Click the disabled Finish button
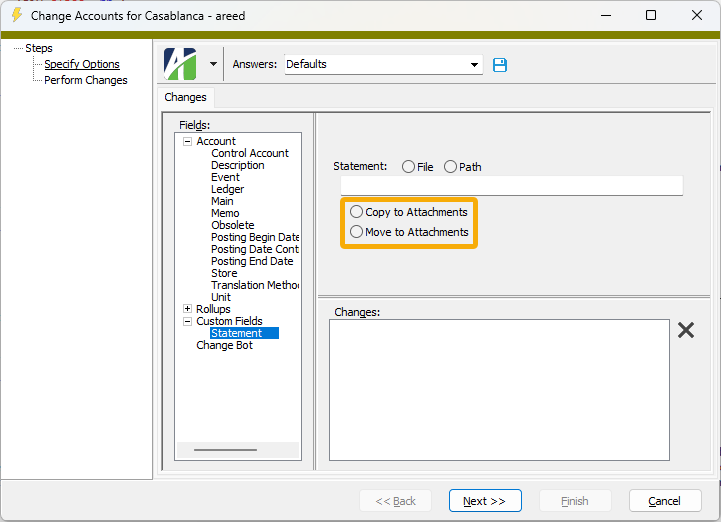 pyautogui.click(x=575, y=500)
